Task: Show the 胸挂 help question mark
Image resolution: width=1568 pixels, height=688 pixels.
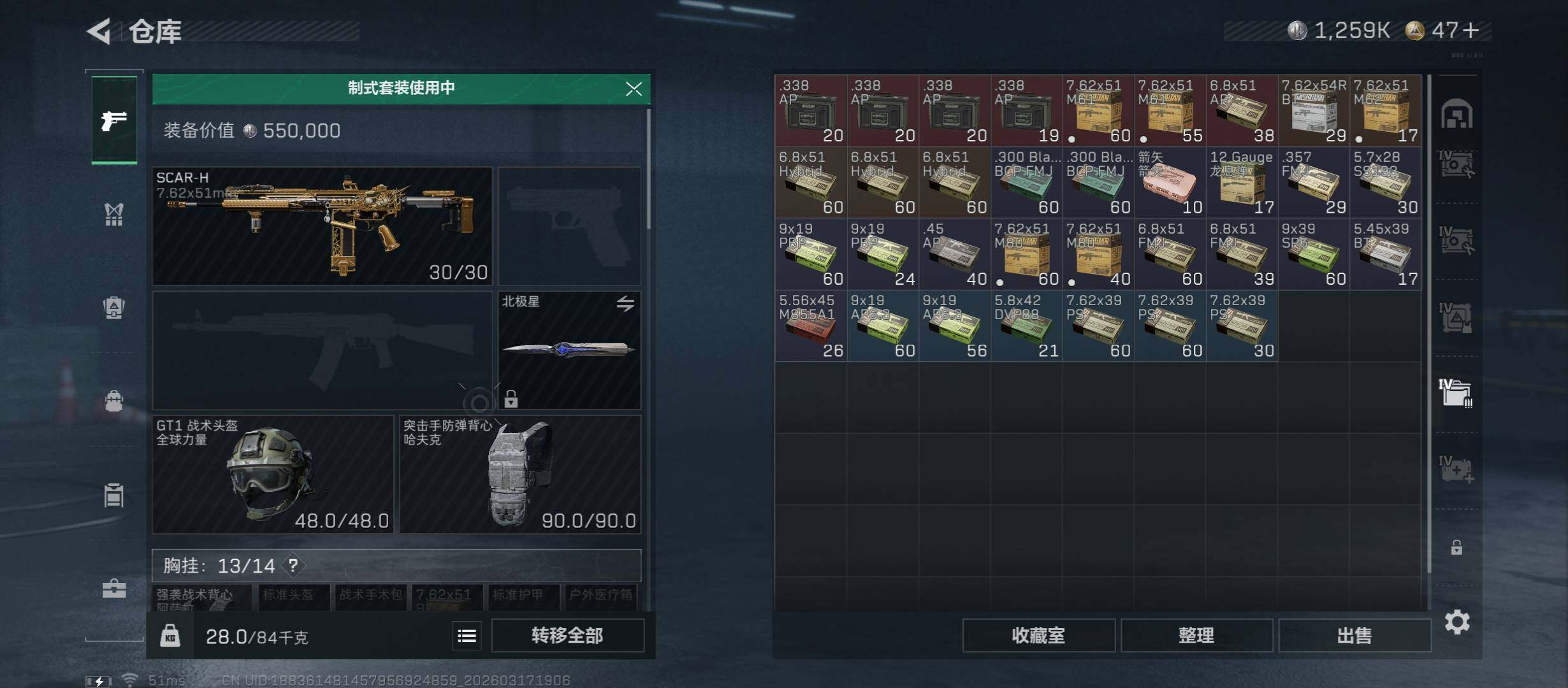Action: (x=293, y=565)
